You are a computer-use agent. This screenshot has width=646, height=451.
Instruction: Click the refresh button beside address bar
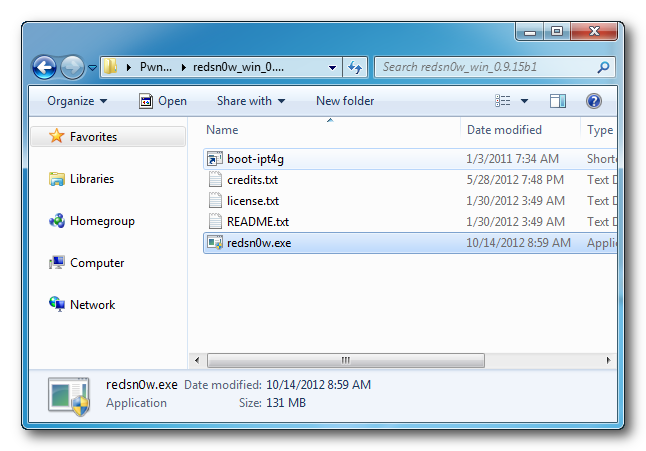click(x=355, y=68)
